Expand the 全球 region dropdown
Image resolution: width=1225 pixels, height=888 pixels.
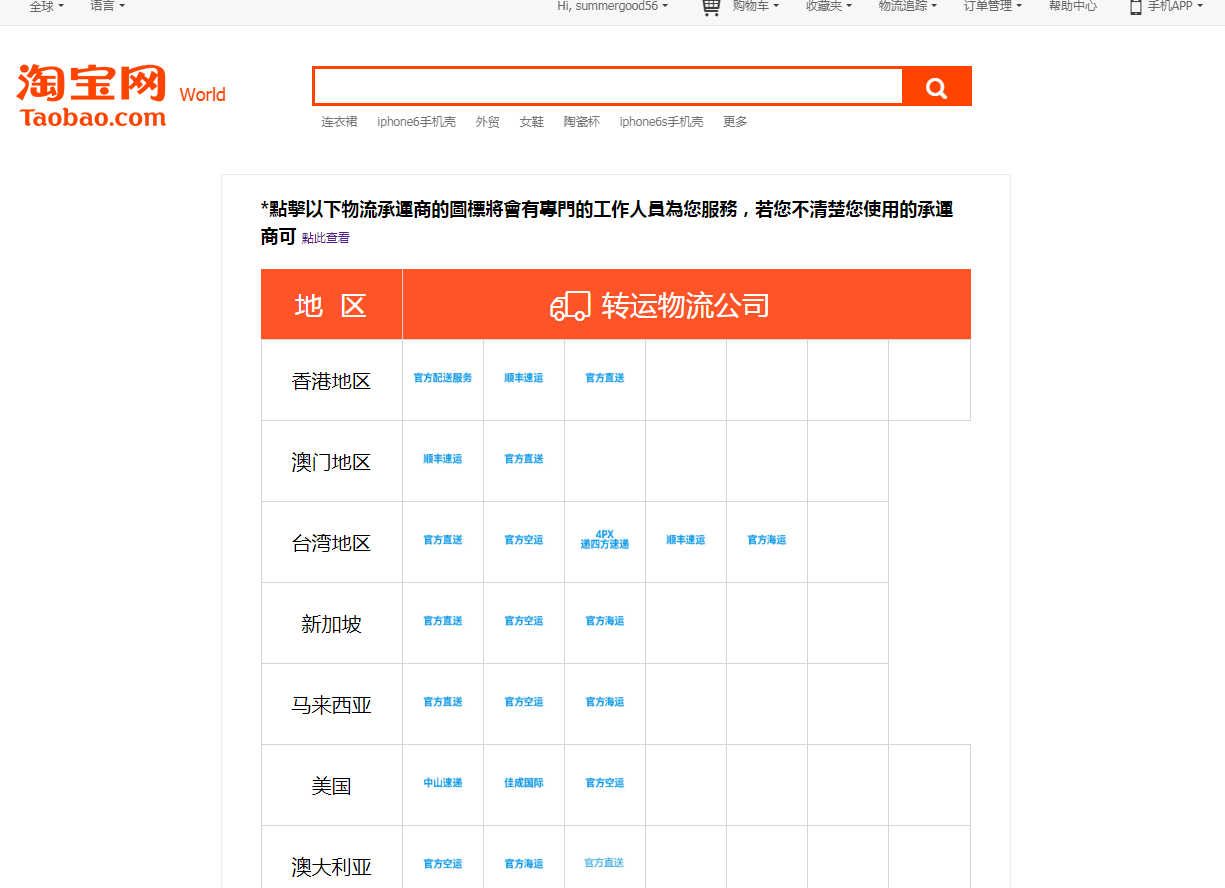[x=46, y=6]
